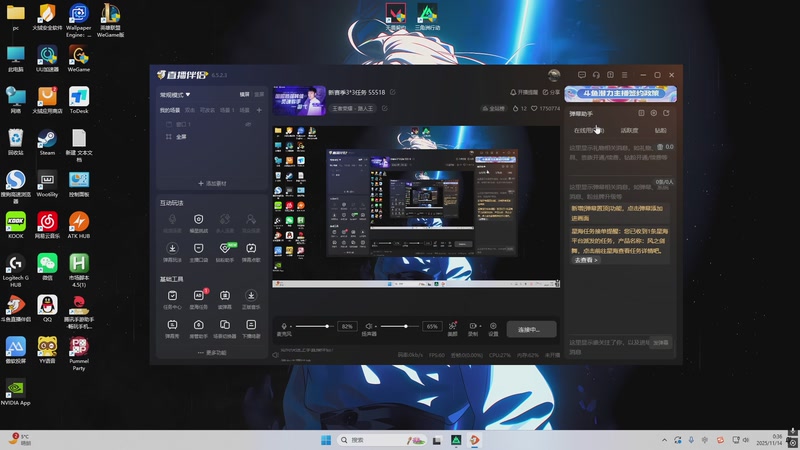Open the Steam desktop icon
Screen dimensions: 800x450
tap(47, 142)
